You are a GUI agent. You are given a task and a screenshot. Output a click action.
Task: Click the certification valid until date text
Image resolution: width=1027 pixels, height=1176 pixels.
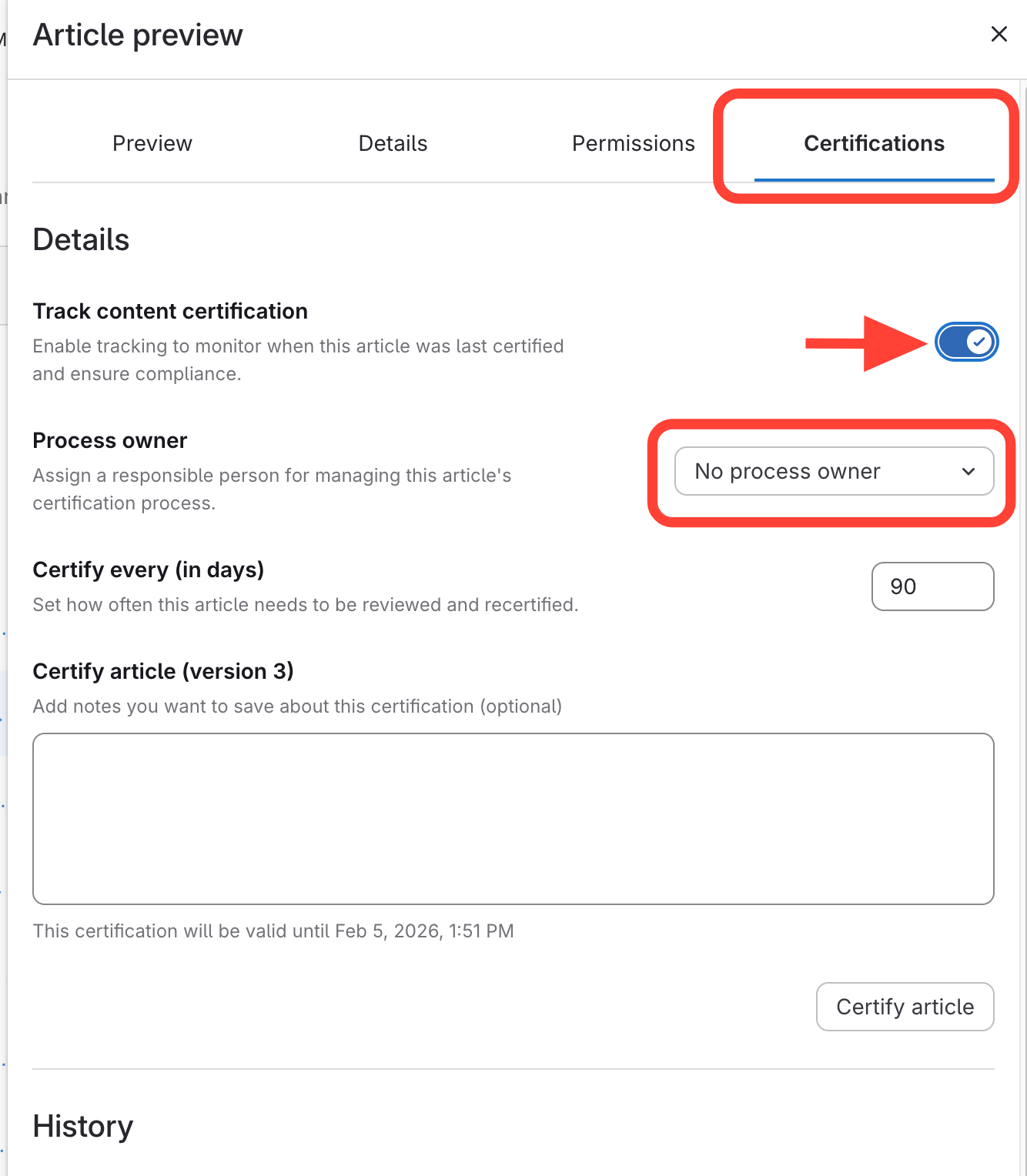coord(273,931)
